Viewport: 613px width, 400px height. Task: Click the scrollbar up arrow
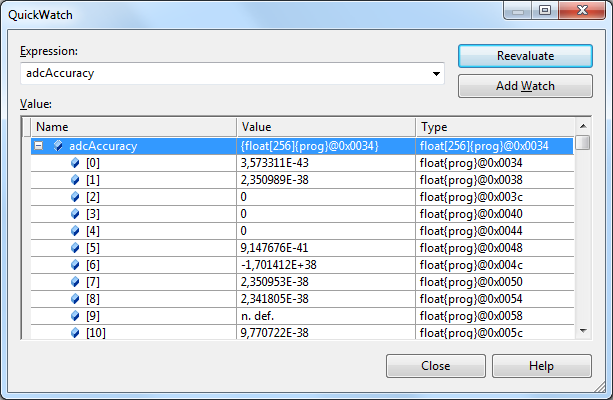click(583, 126)
